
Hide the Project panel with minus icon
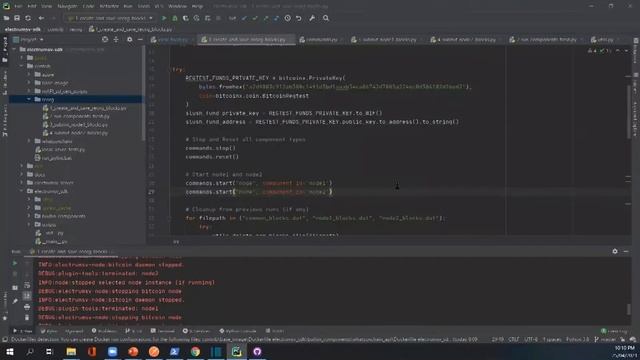tap(140, 39)
